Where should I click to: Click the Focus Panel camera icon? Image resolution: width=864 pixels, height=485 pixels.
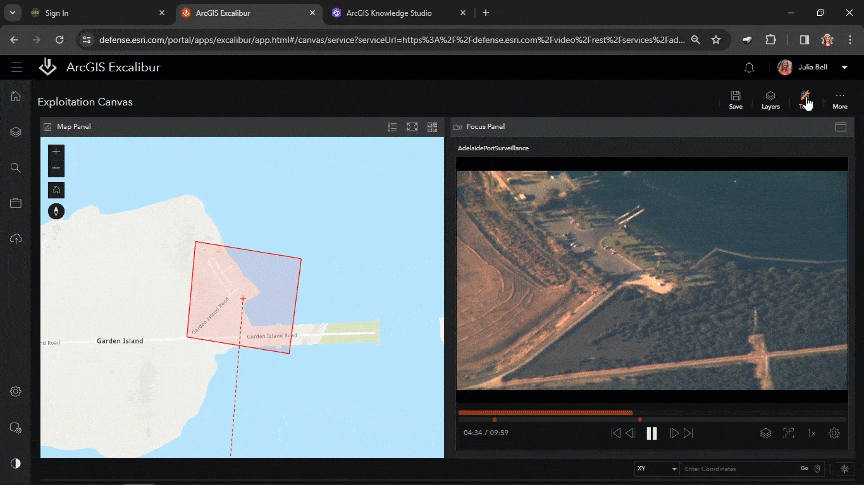457,127
